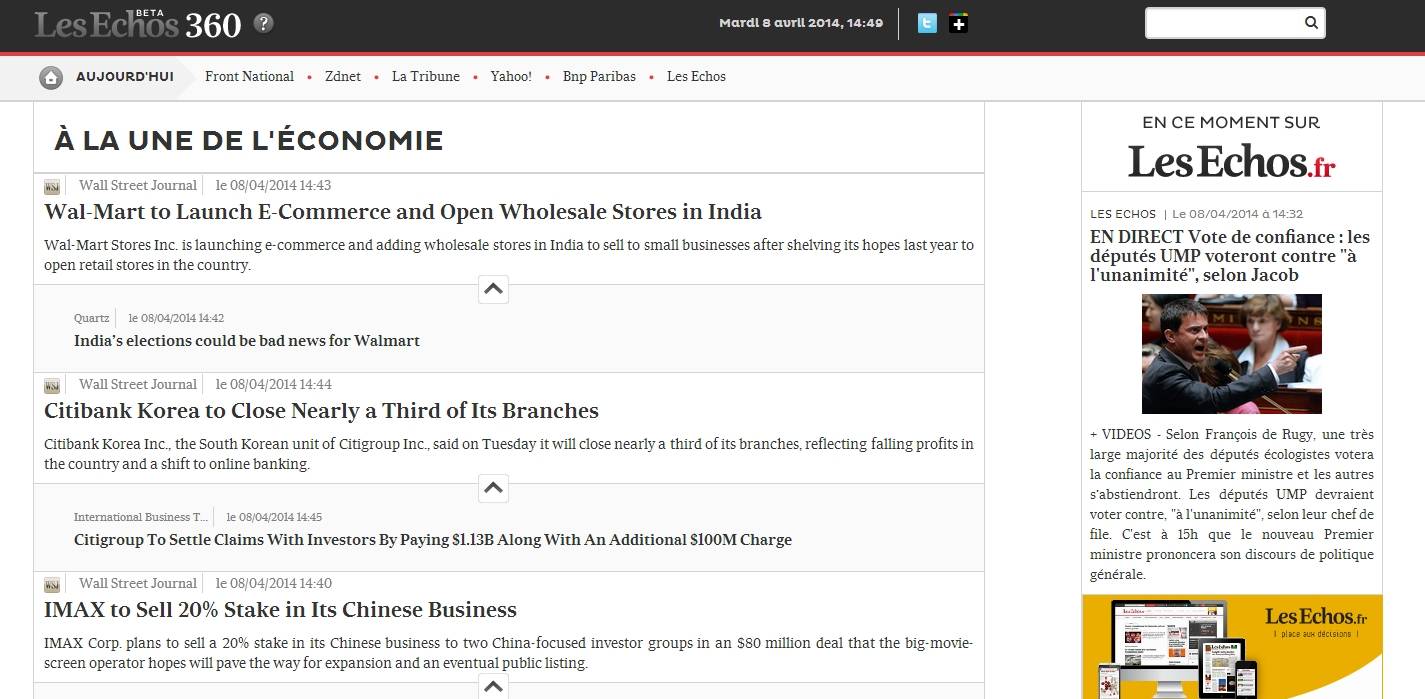Open the Vote de confiance photo thumbnail
Screen dimensions: 1425x699
[x=1231, y=354]
